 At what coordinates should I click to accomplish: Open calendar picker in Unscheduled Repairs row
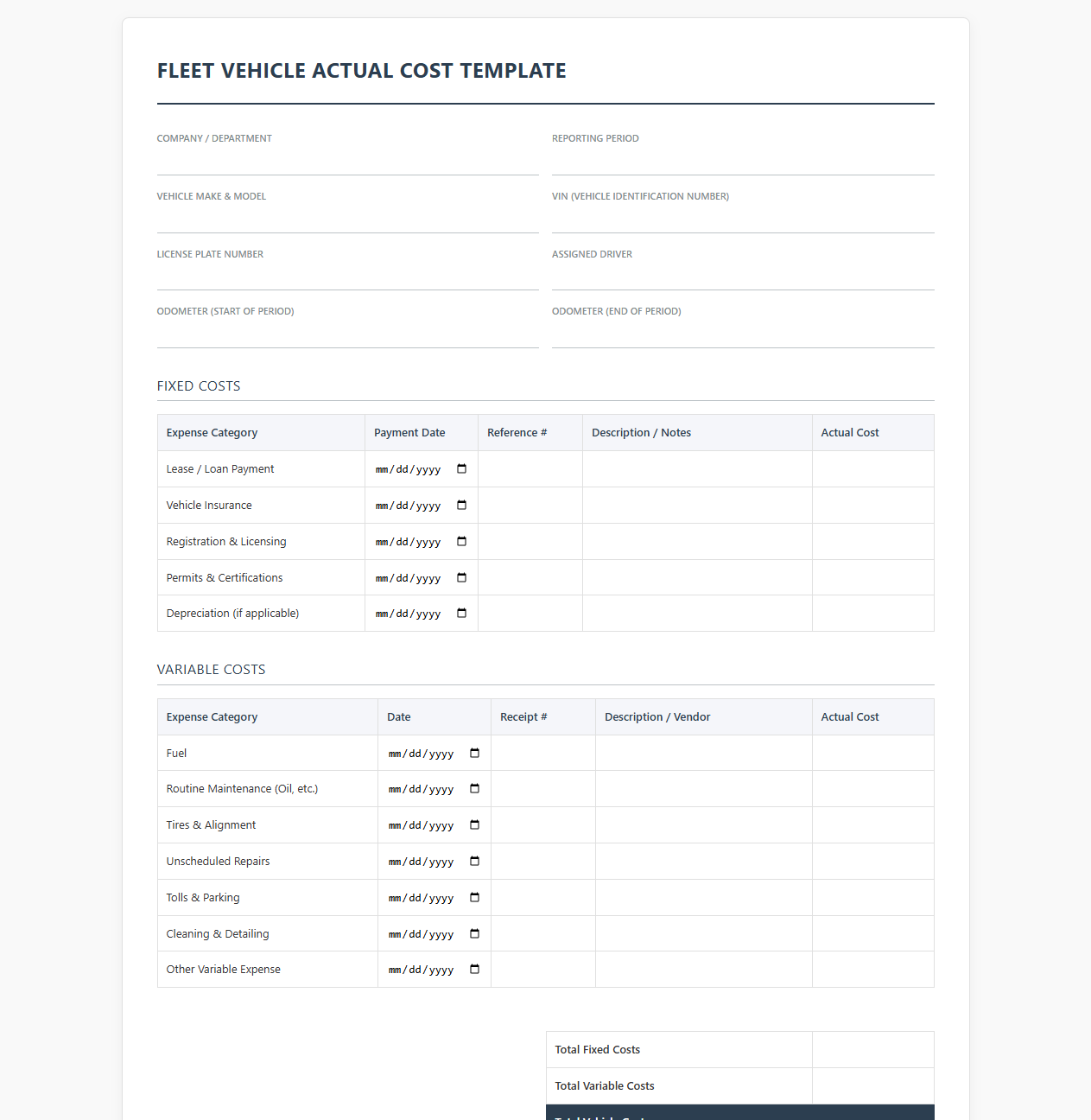pos(474,862)
